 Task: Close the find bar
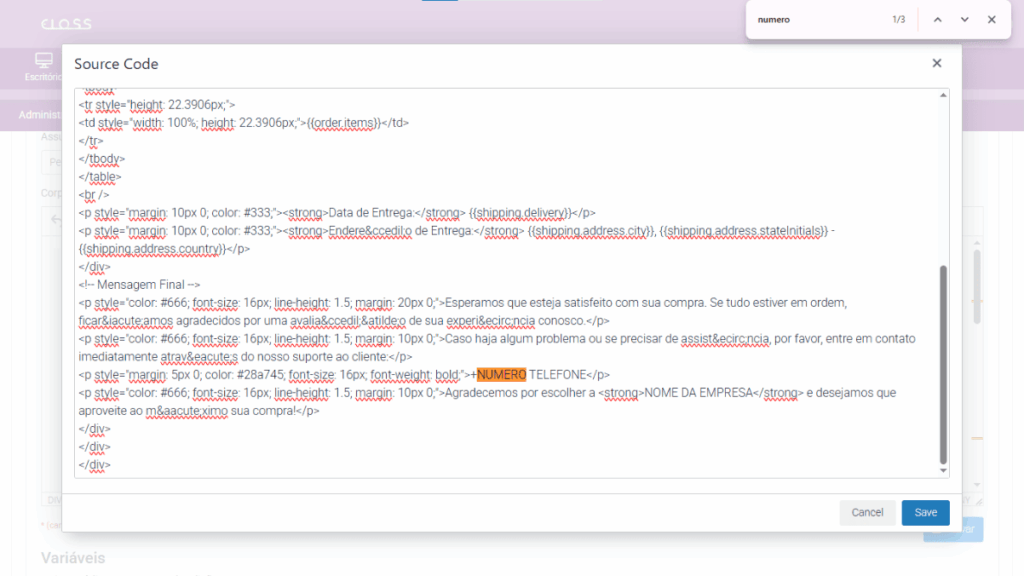coord(991,20)
